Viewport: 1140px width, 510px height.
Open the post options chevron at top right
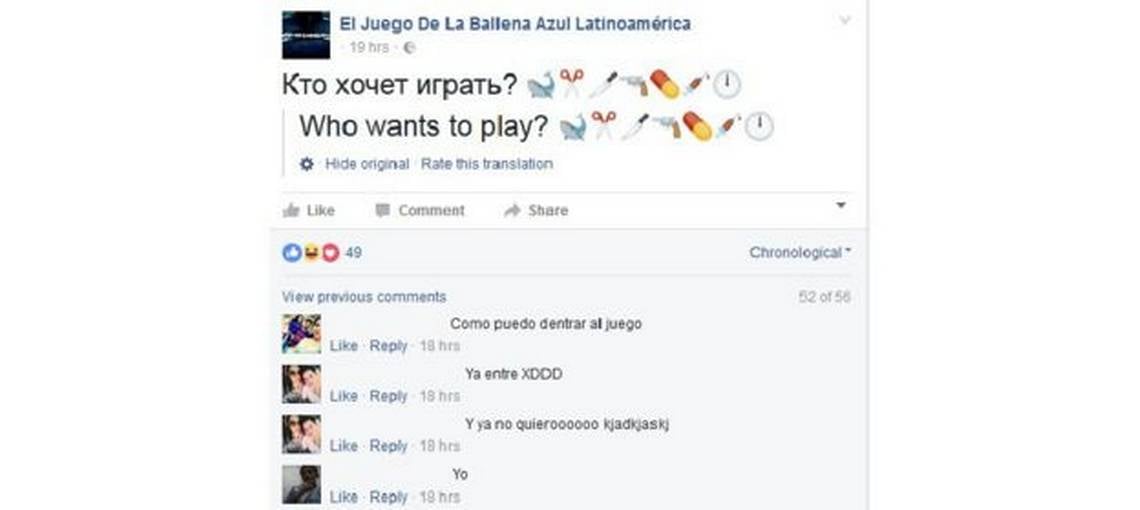pyautogui.click(x=844, y=21)
